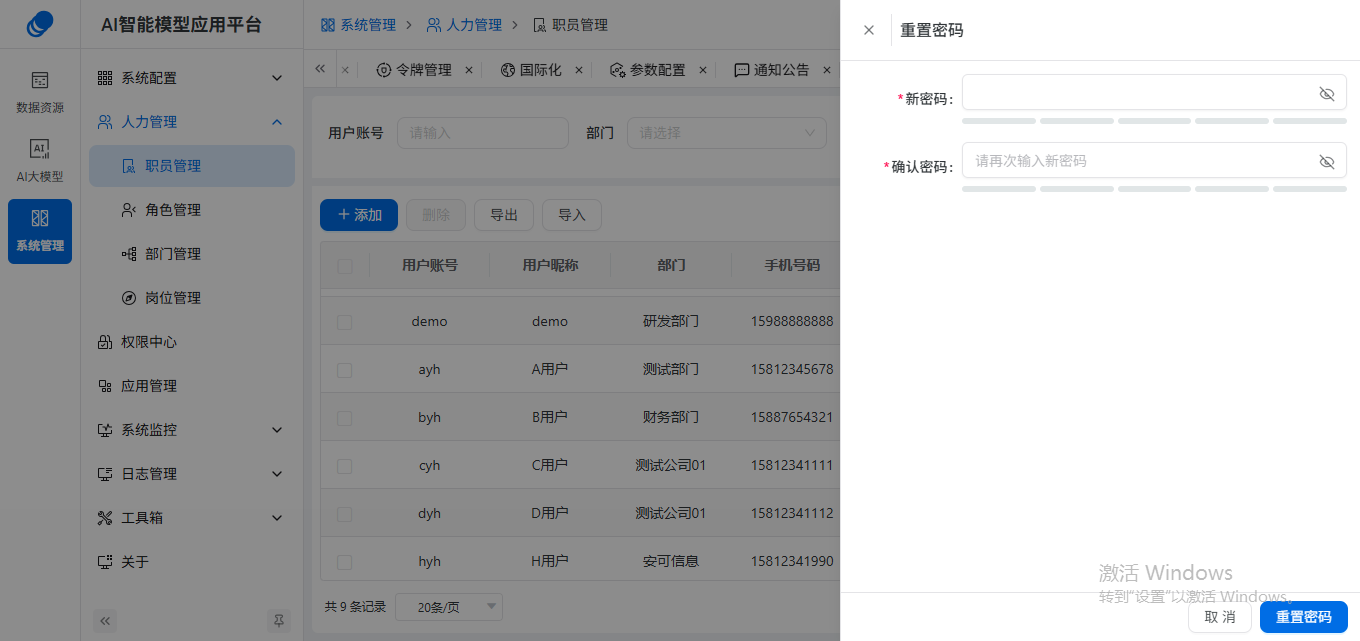Image resolution: width=1360 pixels, height=641 pixels.
Task: Focus the 确认密码 input field
Action: (1154, 160)
